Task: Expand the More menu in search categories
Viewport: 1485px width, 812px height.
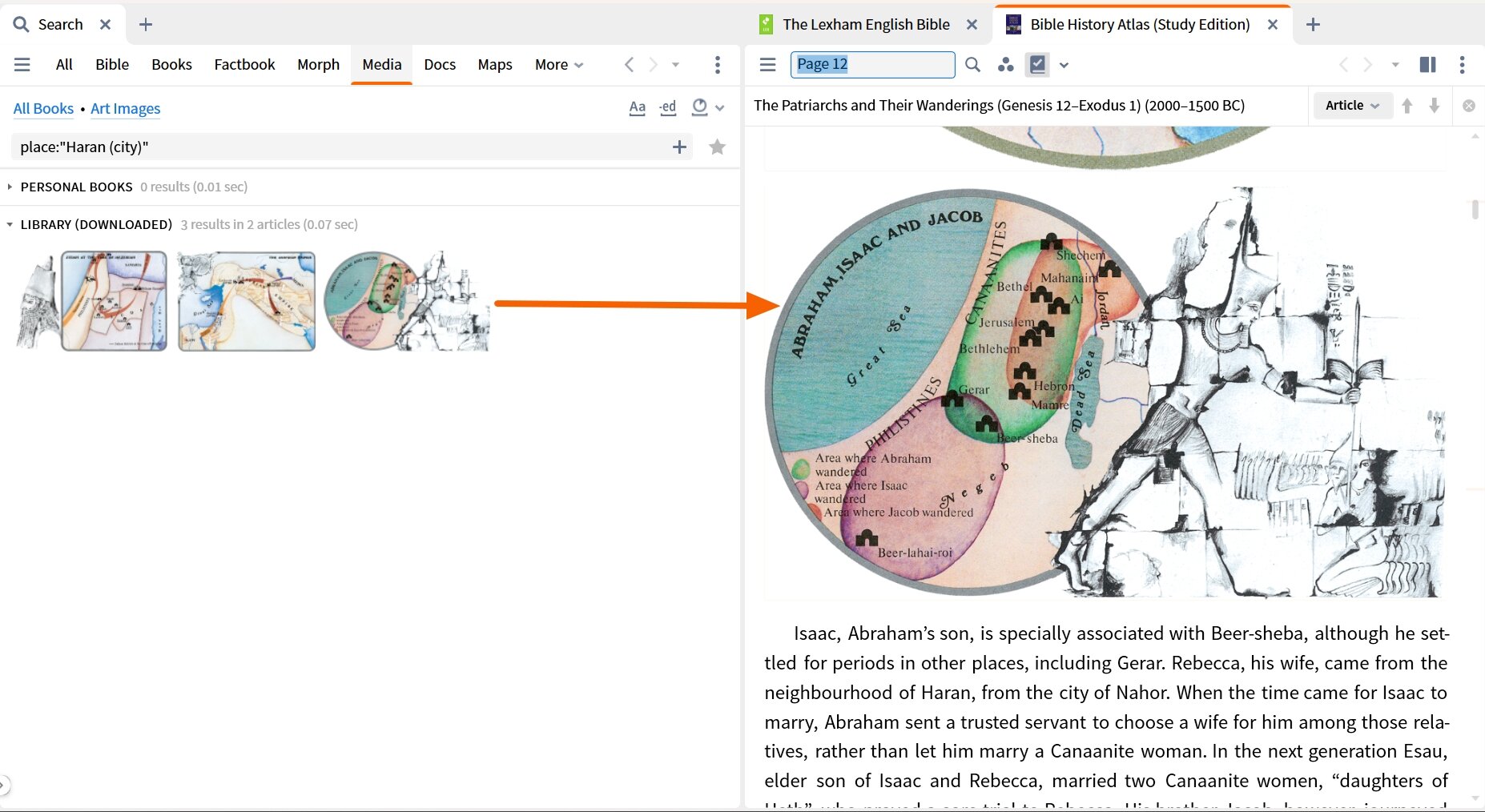Action: [557, 65]
